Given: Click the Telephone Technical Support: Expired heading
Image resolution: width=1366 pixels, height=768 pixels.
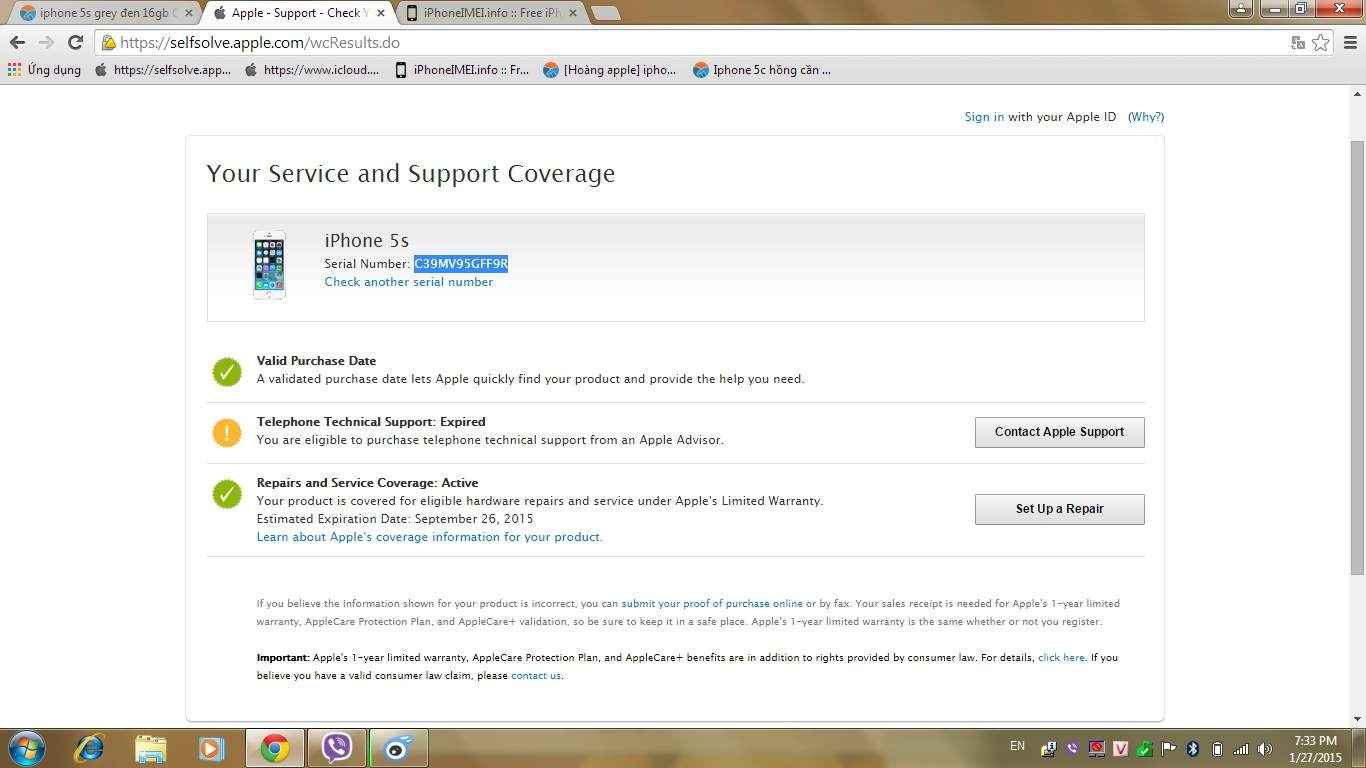Looking at the screenshot, I should [371, 422].
